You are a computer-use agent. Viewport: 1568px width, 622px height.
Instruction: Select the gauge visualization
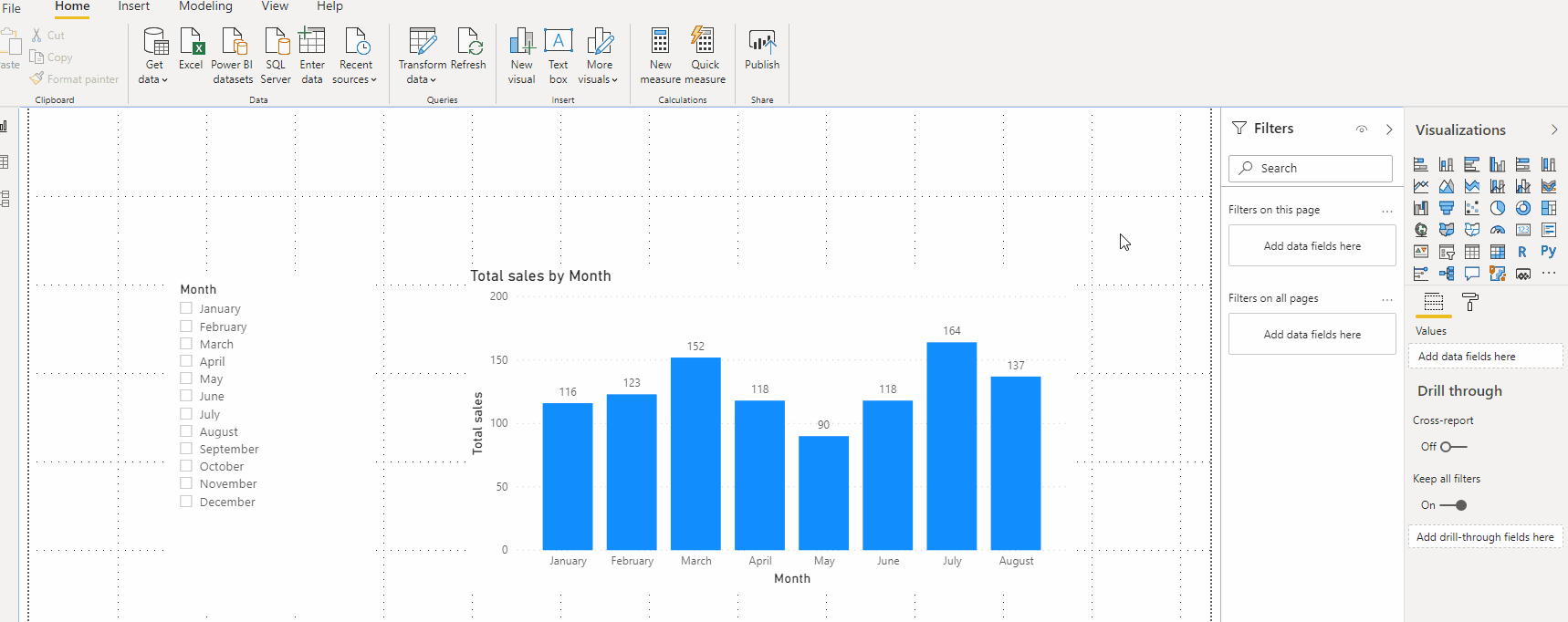tap(1498, 230)
